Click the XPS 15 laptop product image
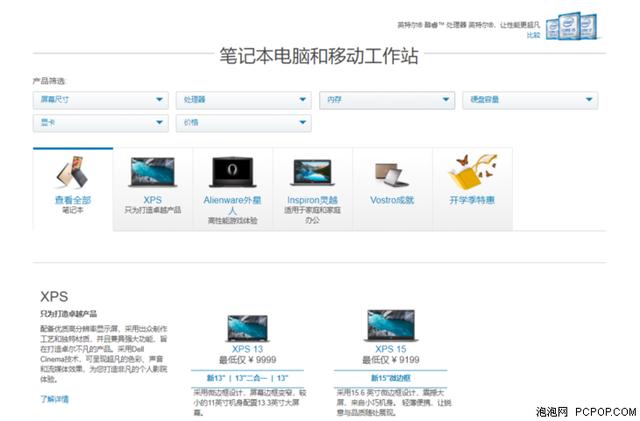Image resolution: width=640 pixels, height=421 pixels. (391, 325)
